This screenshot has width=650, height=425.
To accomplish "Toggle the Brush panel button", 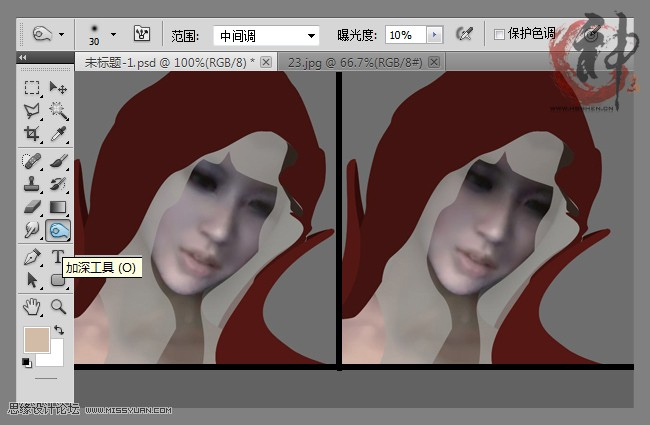I will pos(142,34).
